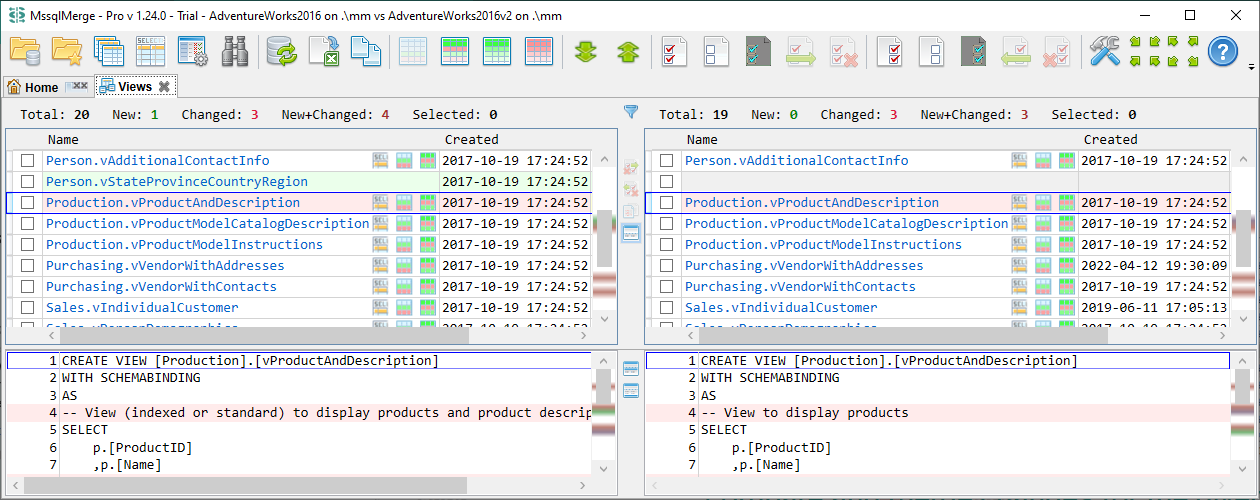Click first uncheck-all empty boxes document icon
The height and width of the screenshot is (500, 1260).
pos(717,51)
